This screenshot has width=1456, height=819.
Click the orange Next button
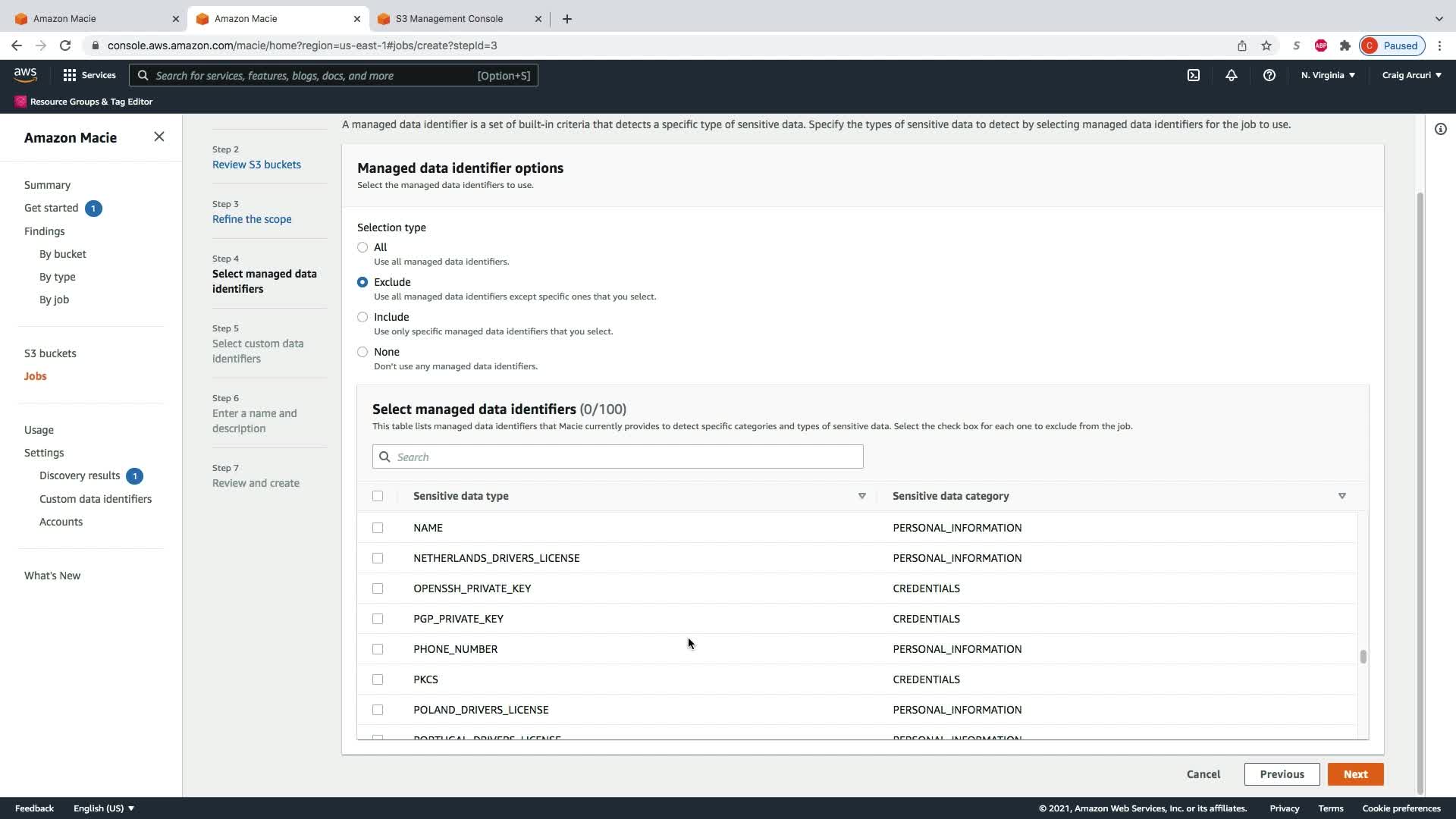point(1355,774)
